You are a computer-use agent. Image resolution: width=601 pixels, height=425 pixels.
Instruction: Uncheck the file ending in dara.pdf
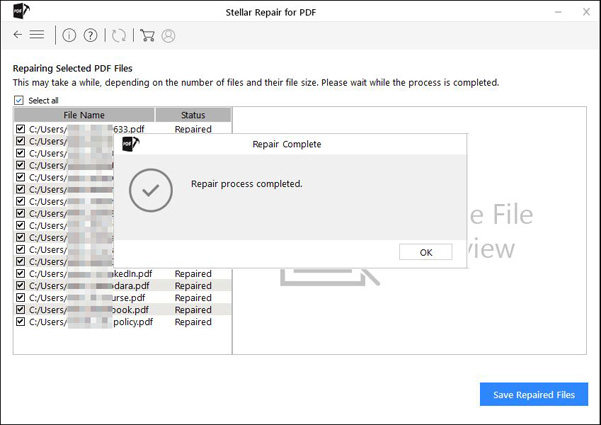(20, 286)
